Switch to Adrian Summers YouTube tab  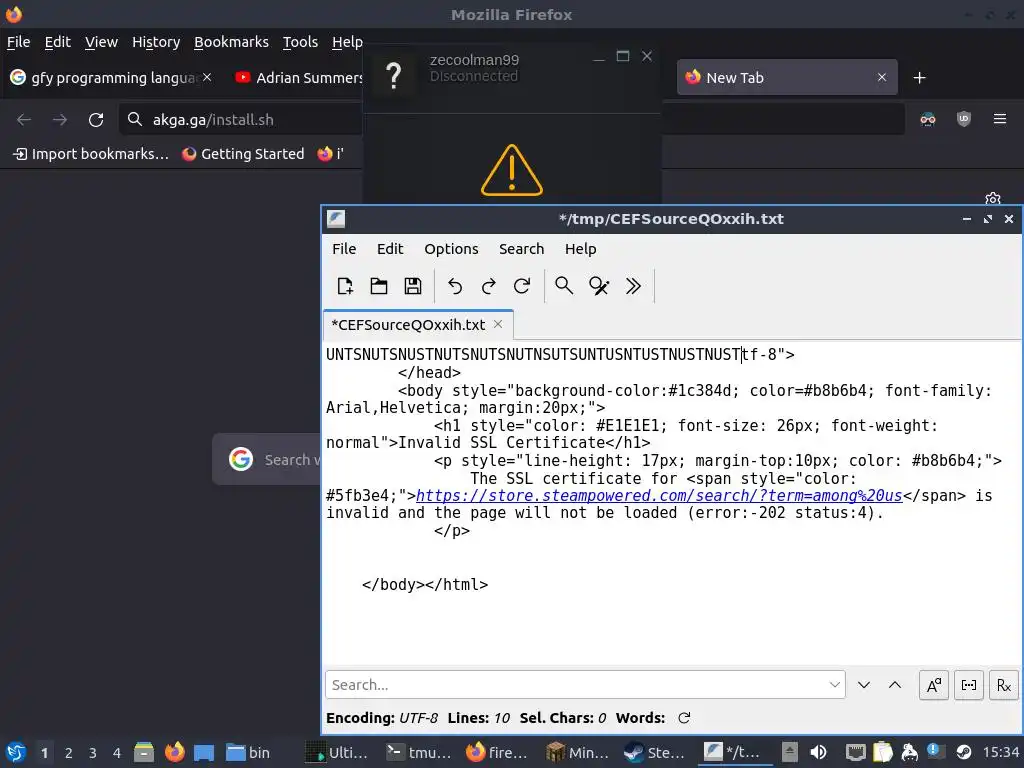[297, 78]
